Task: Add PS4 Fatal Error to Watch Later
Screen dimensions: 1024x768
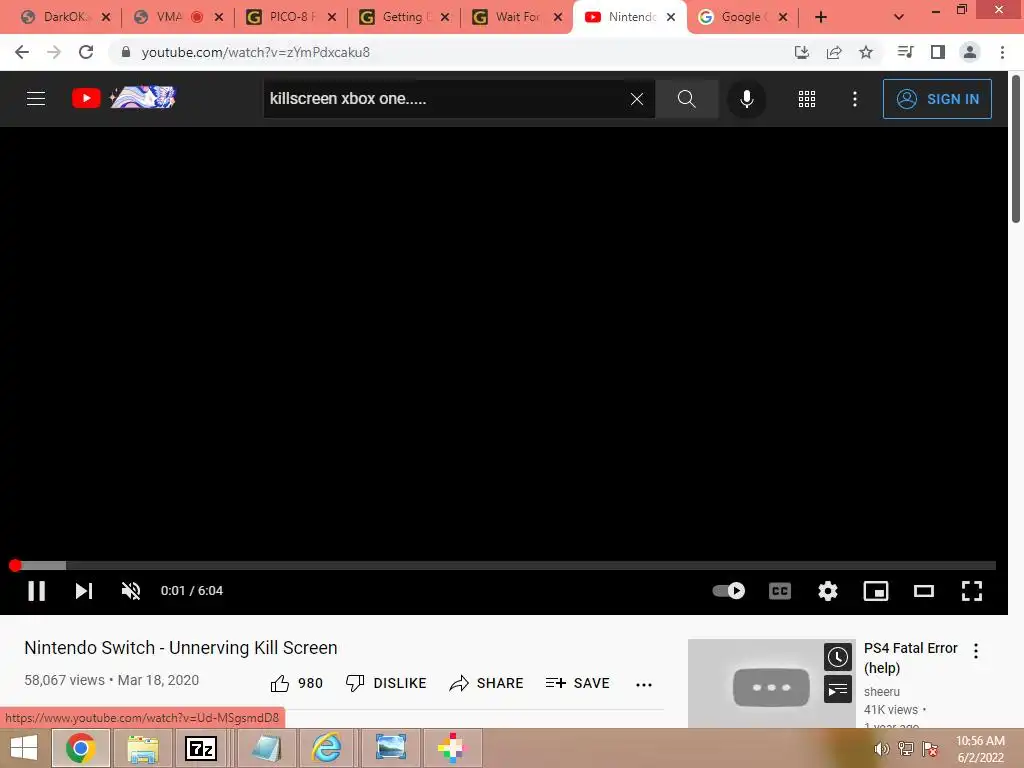Action: [837, 657]
